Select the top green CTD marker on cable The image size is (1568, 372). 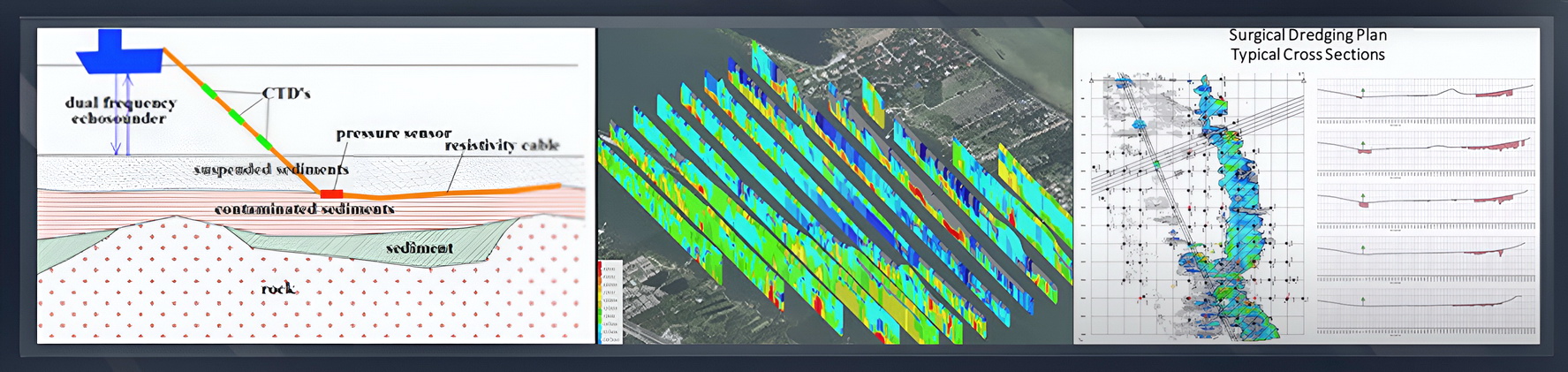(208, 90)
